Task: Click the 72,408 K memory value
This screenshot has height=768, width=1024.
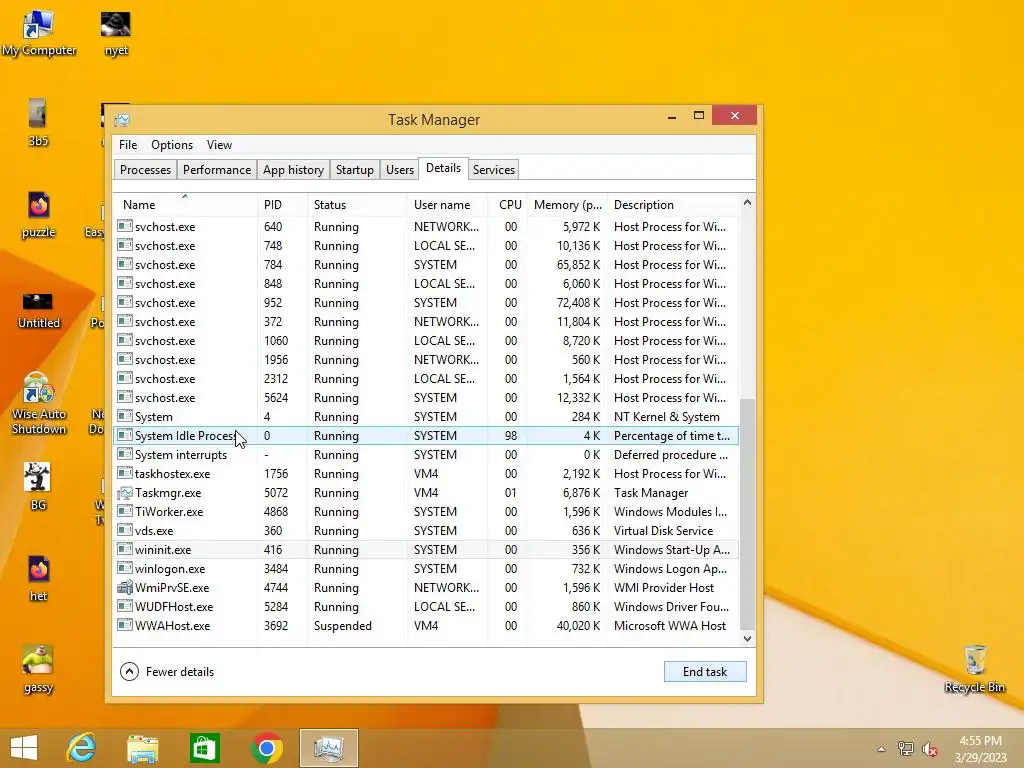Action: coord(578,303)
